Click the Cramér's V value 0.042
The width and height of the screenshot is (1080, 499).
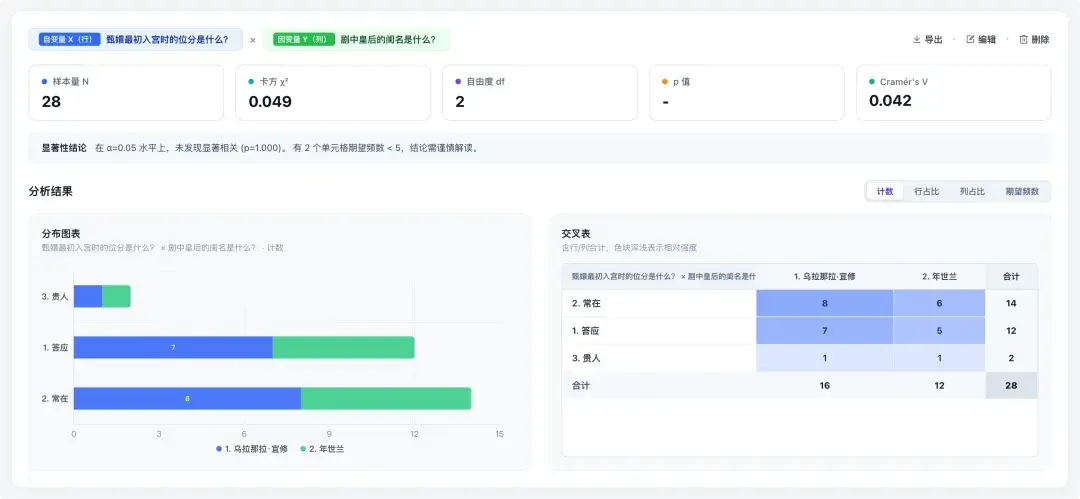point(890,101)
